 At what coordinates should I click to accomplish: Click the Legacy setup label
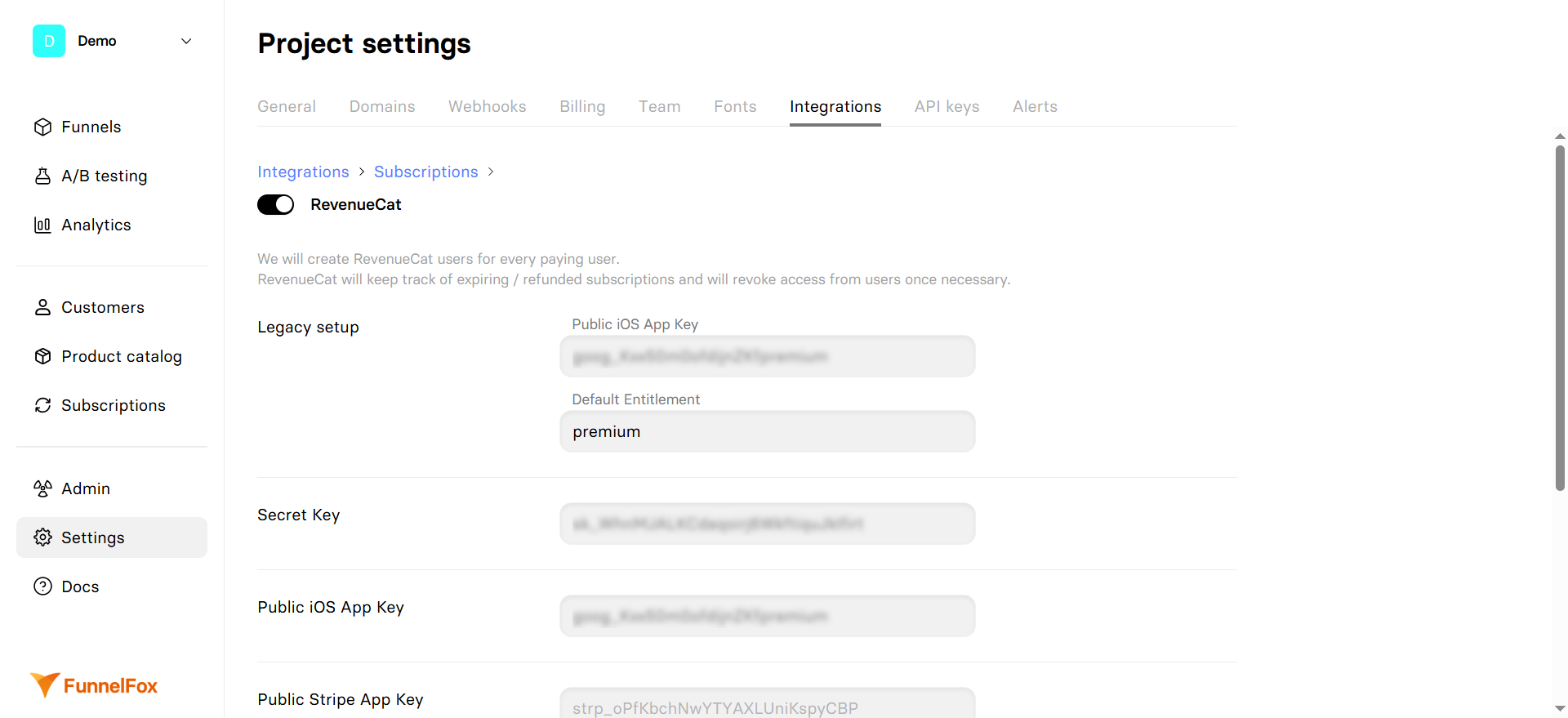point(309,327)
